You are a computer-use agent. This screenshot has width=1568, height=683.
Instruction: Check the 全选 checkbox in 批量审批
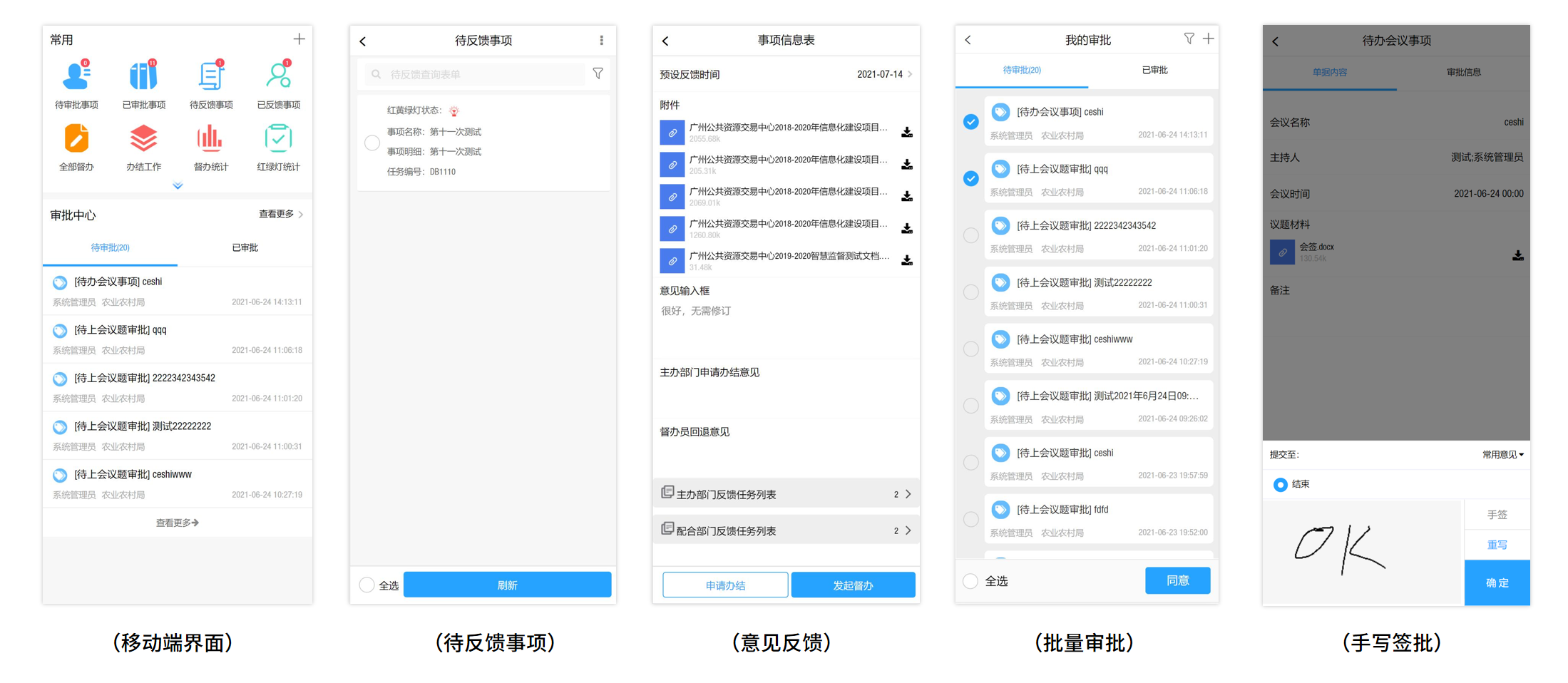[x=970, y=580]
